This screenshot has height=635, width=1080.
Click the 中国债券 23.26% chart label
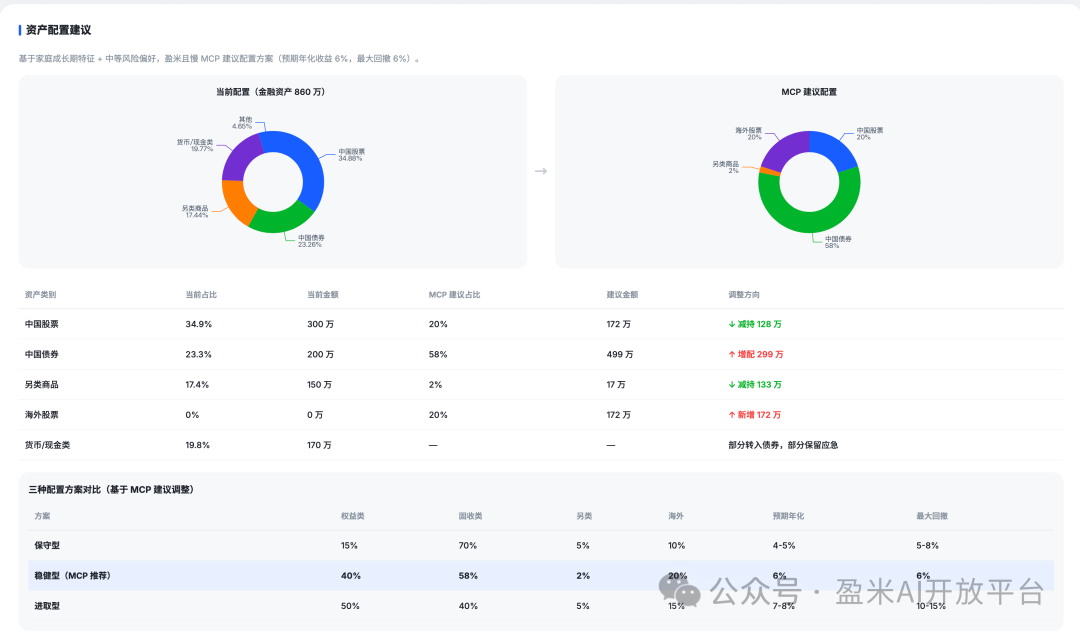pos(311,240)
